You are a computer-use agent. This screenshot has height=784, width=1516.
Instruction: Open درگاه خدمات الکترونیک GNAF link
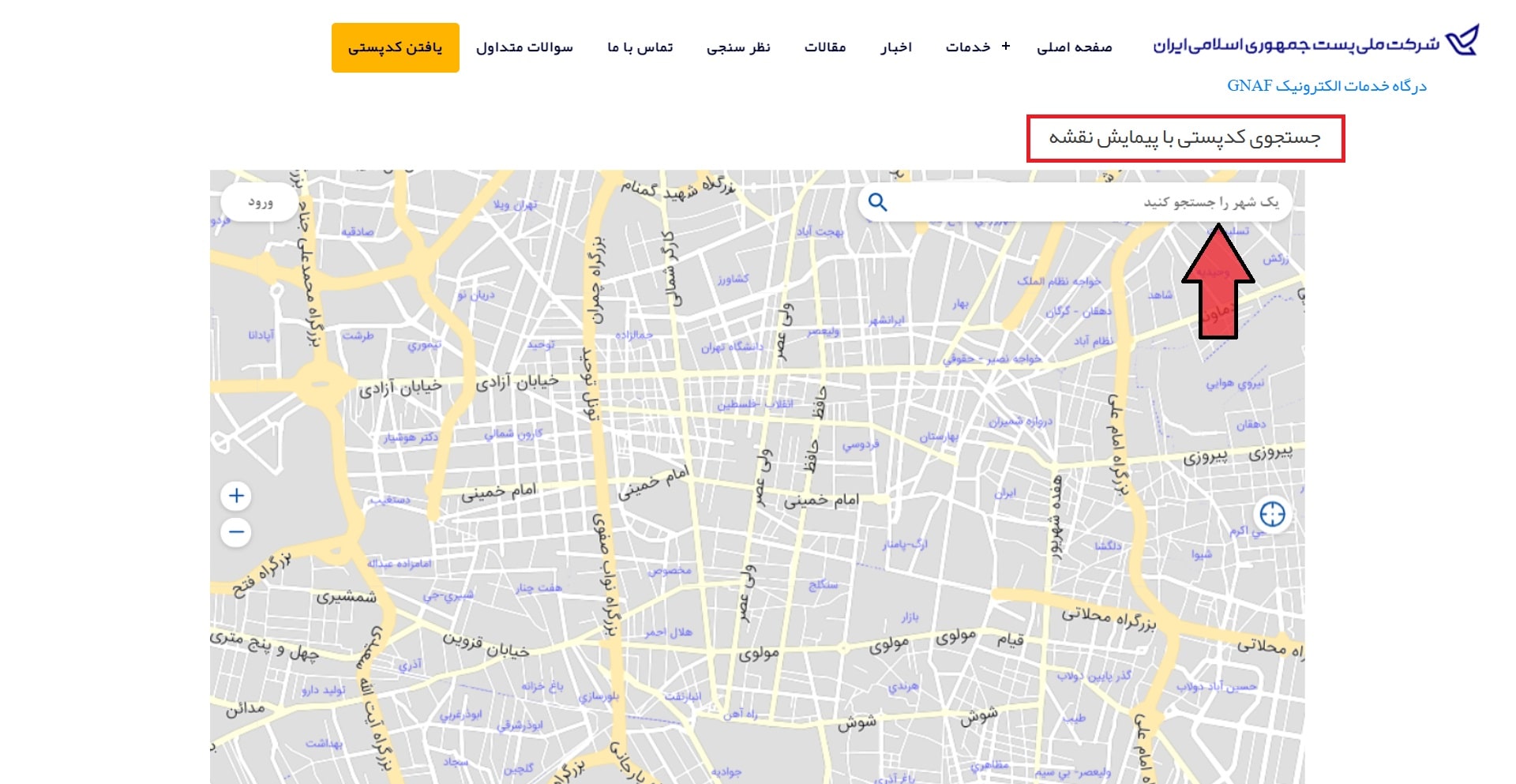[x=1326, y=85]
